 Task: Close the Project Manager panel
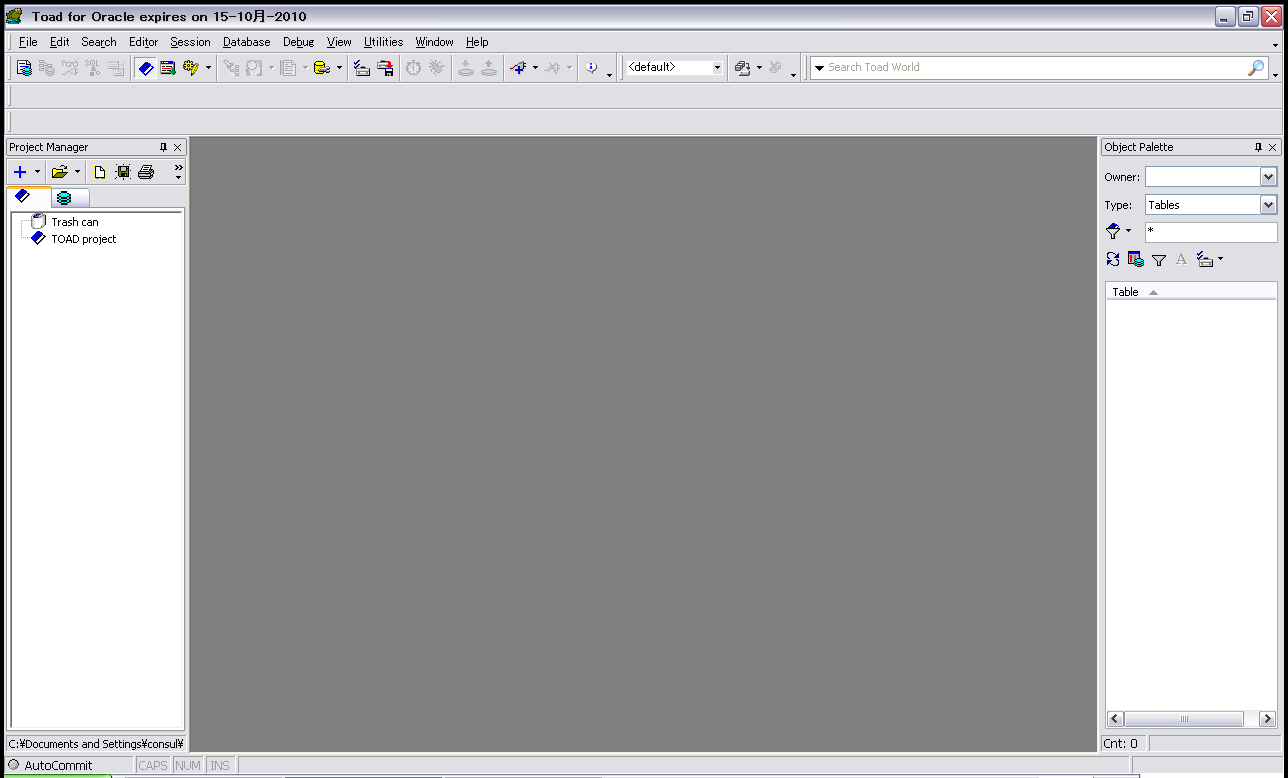[x=178, y=147]
